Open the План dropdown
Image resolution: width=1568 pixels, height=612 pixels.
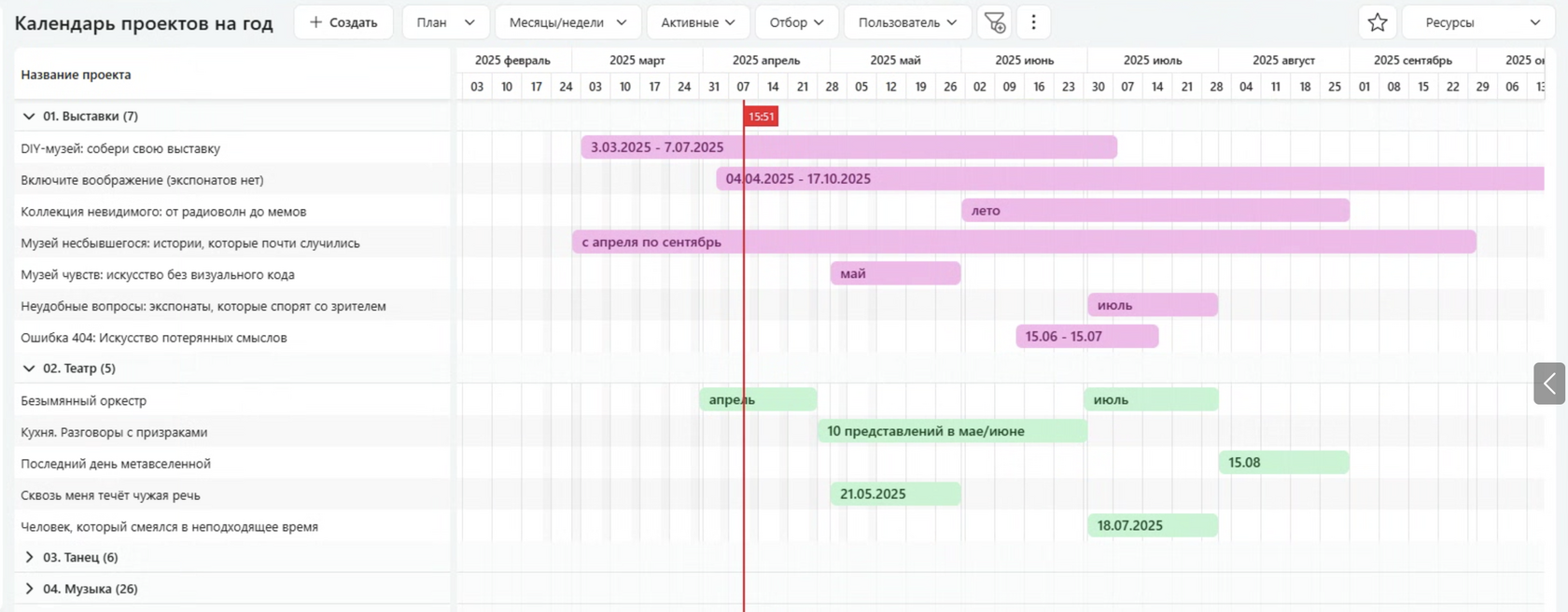(446, 22)
